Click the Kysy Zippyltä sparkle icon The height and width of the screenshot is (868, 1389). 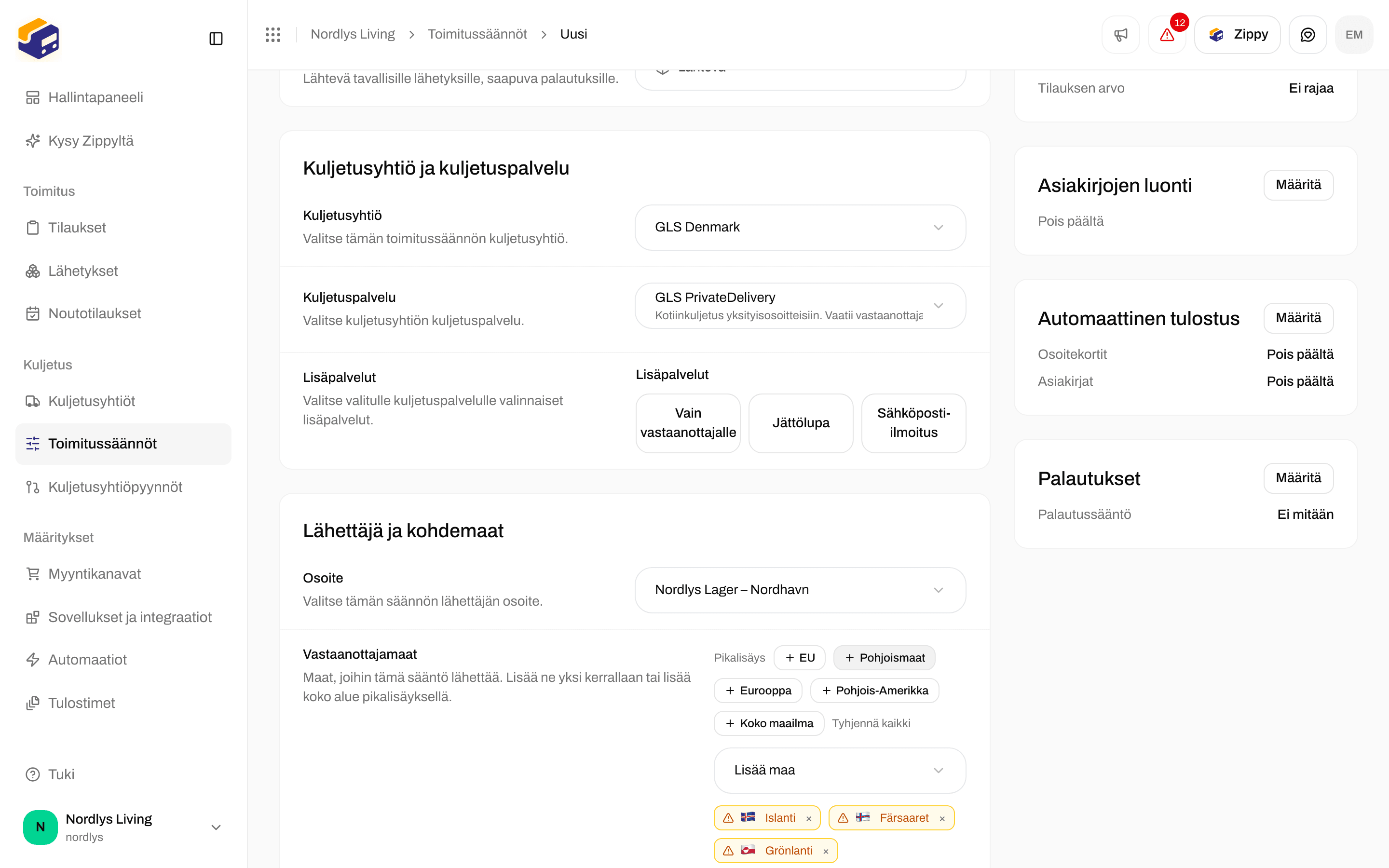(x=33, y=141)
